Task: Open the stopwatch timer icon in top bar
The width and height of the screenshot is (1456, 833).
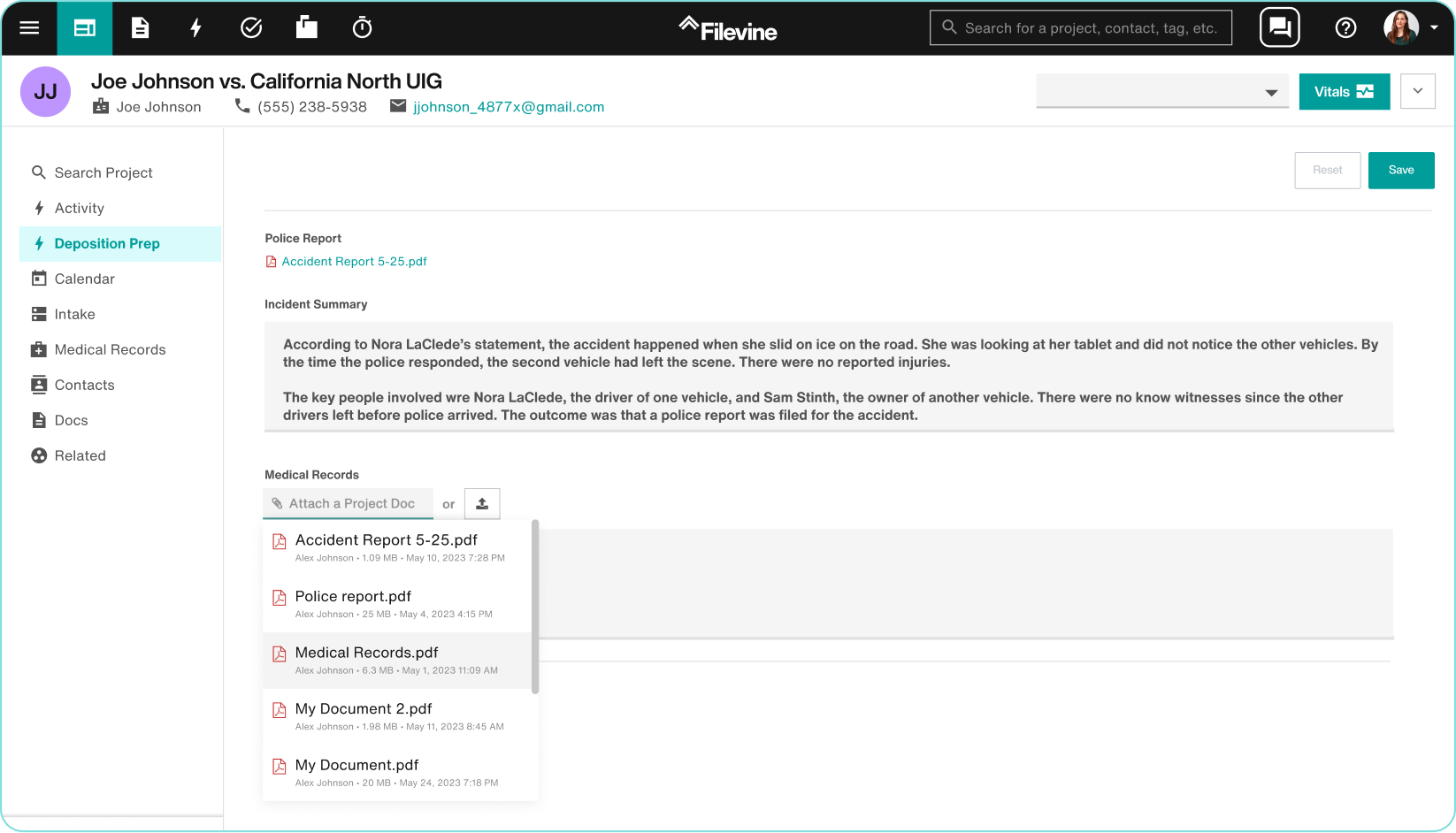Action: [x=362, y=27]
